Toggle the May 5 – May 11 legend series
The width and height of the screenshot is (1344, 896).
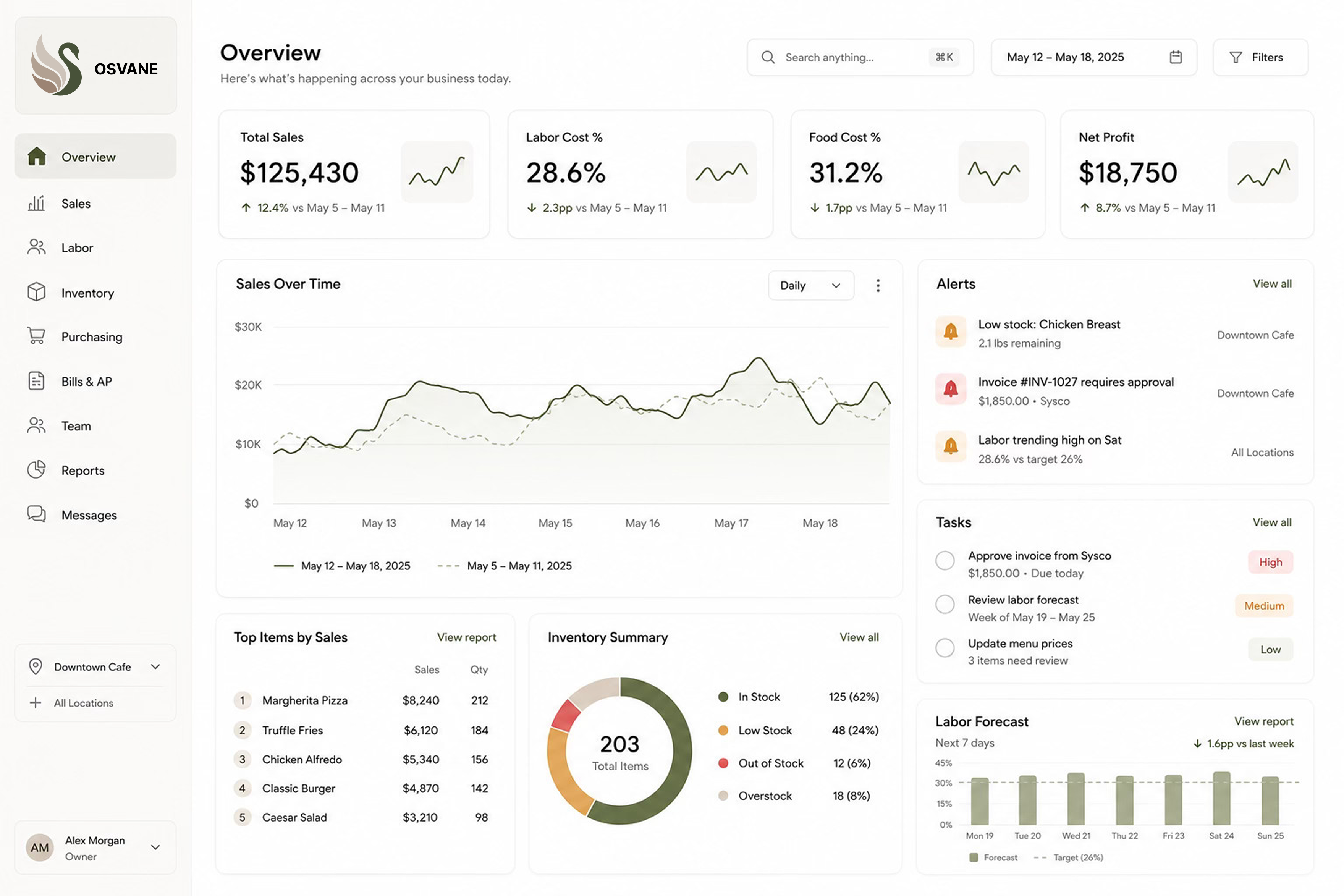(505, 566)
